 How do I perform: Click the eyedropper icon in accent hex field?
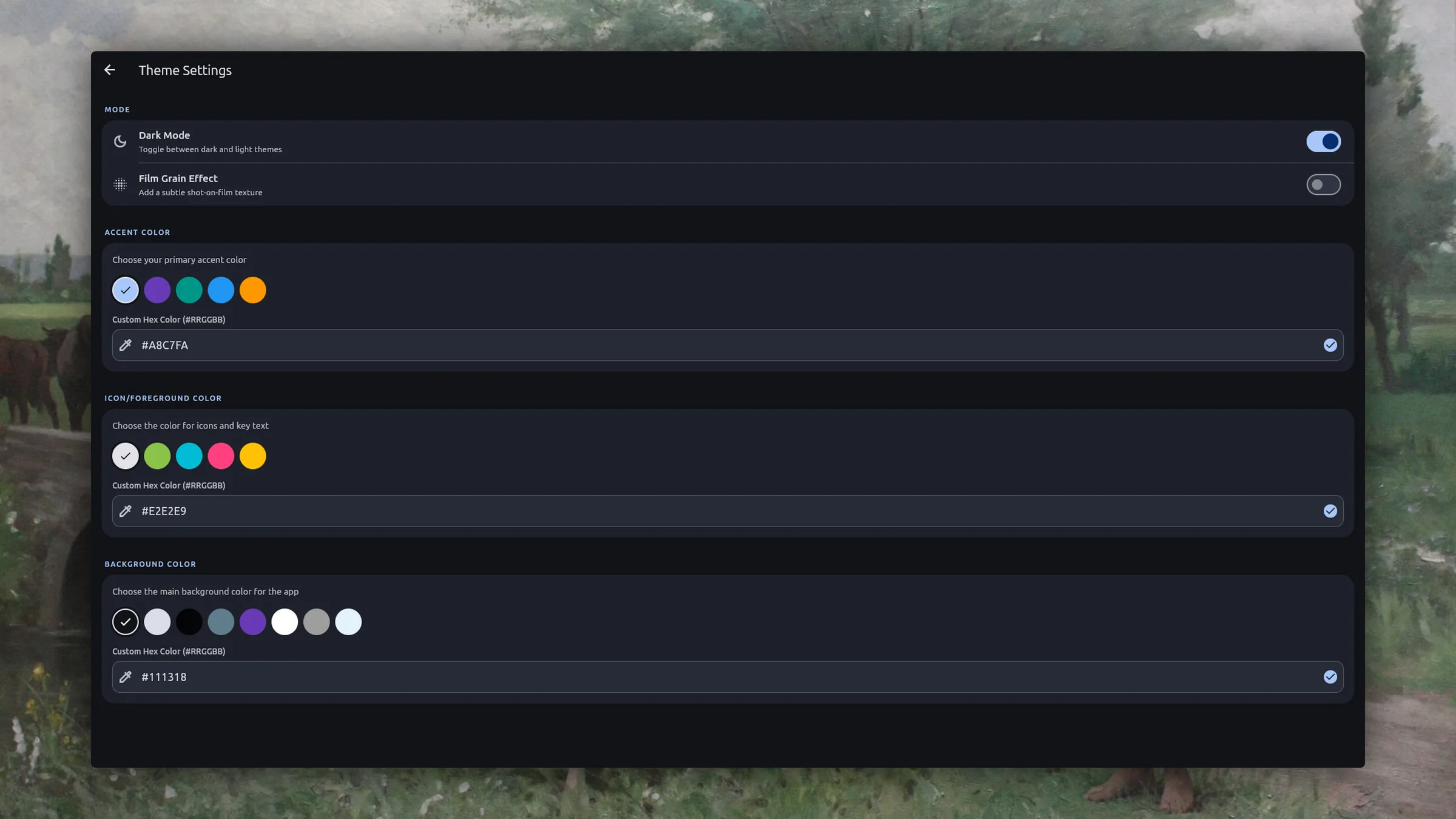(x=126, y=345)
